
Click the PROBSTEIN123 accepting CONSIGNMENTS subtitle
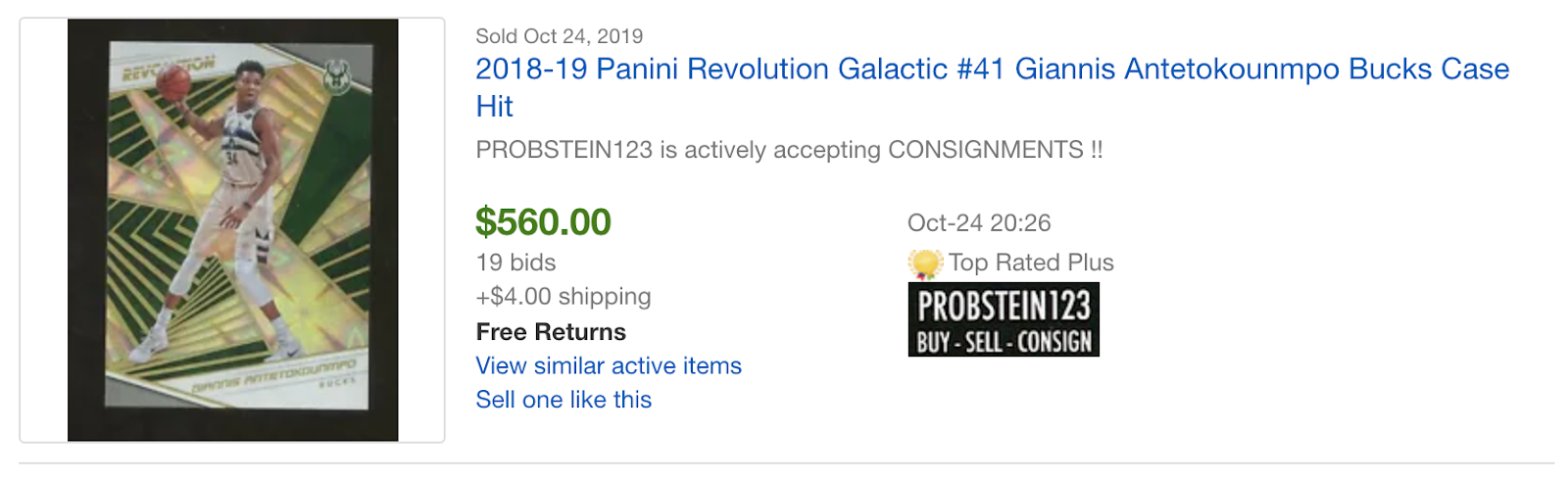click(789, 150)
